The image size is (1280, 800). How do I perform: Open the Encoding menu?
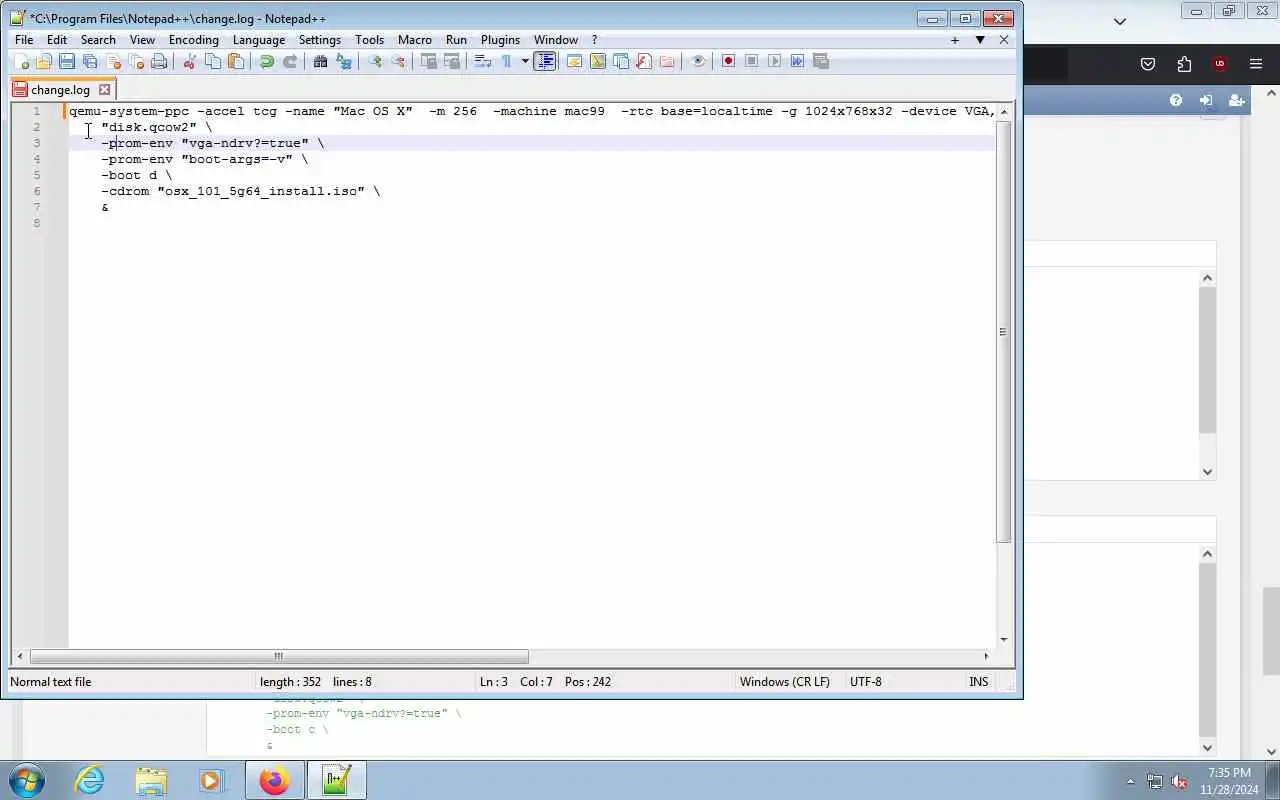point(194,40)
